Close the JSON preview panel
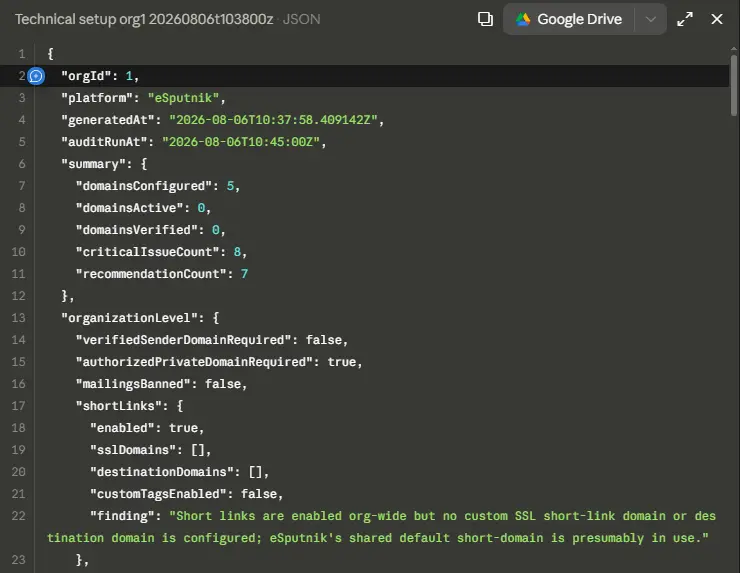This screenshot has height=573, width=740. click(716, 19)
